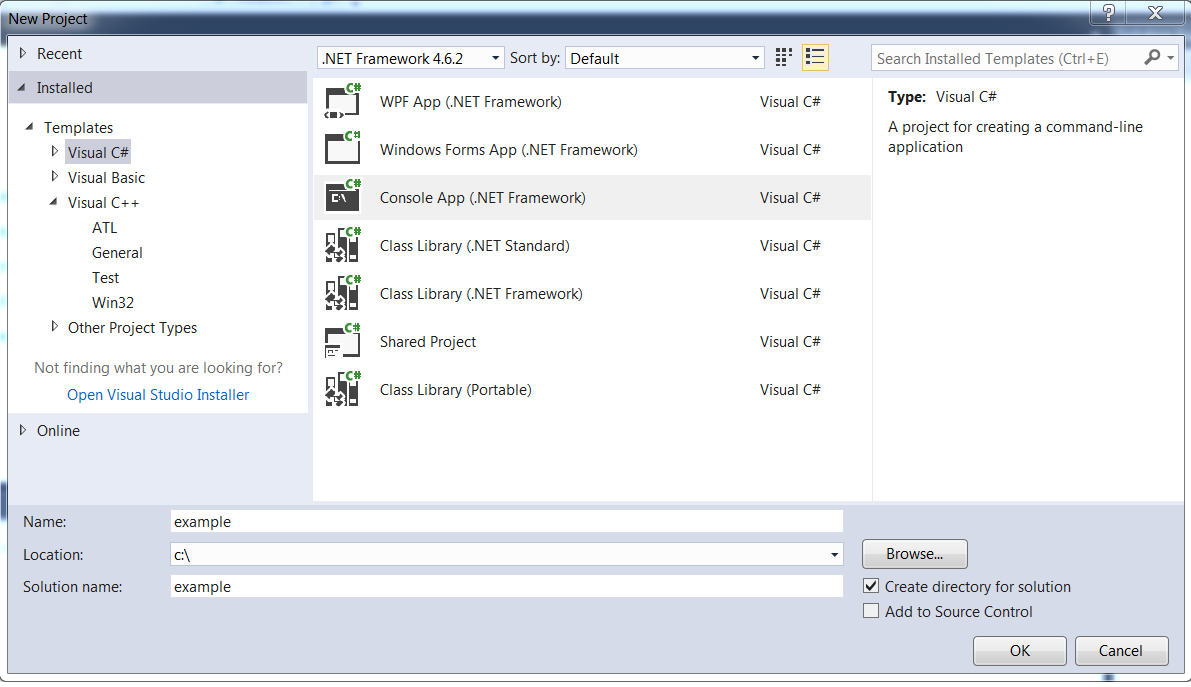
Task: Click the Class Library (Portable) icon
Action: [343, 388]
